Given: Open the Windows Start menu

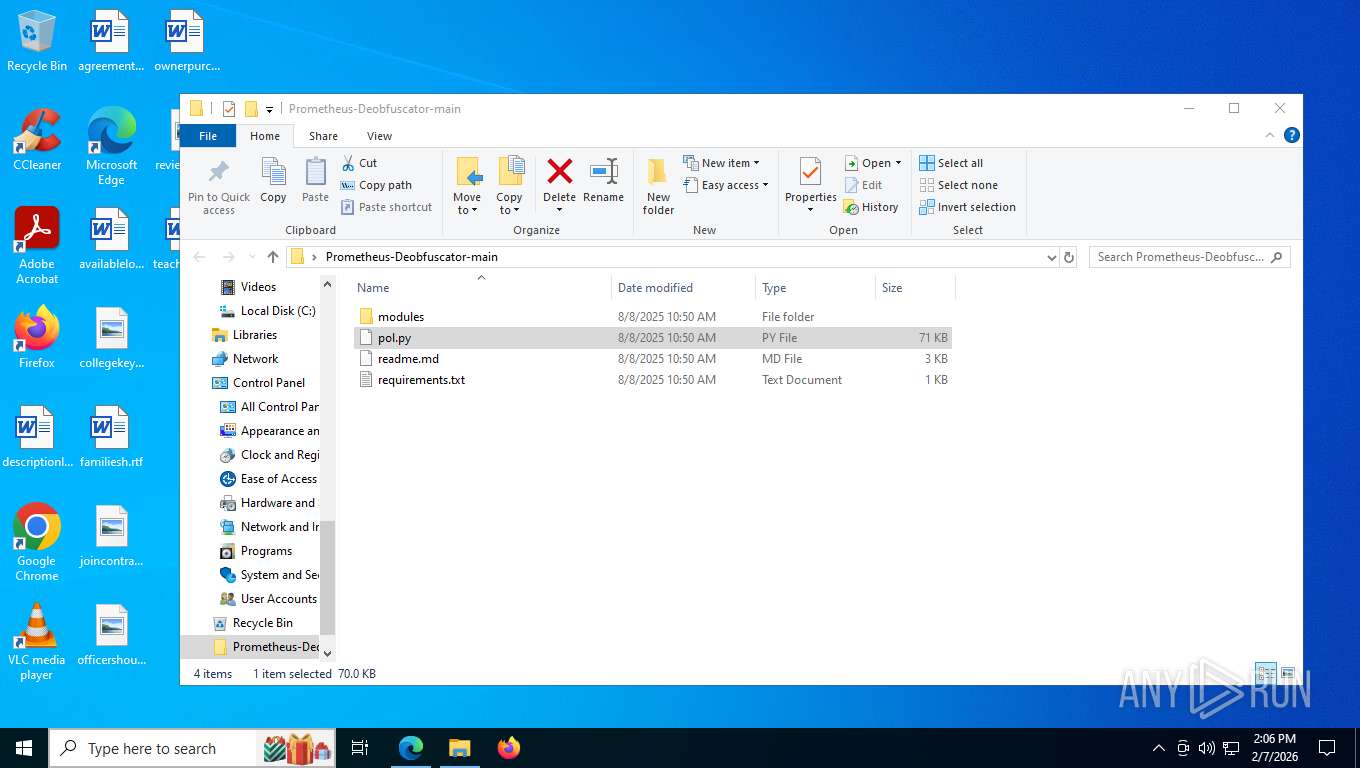Looking at the screenshot, I should 24,748.
